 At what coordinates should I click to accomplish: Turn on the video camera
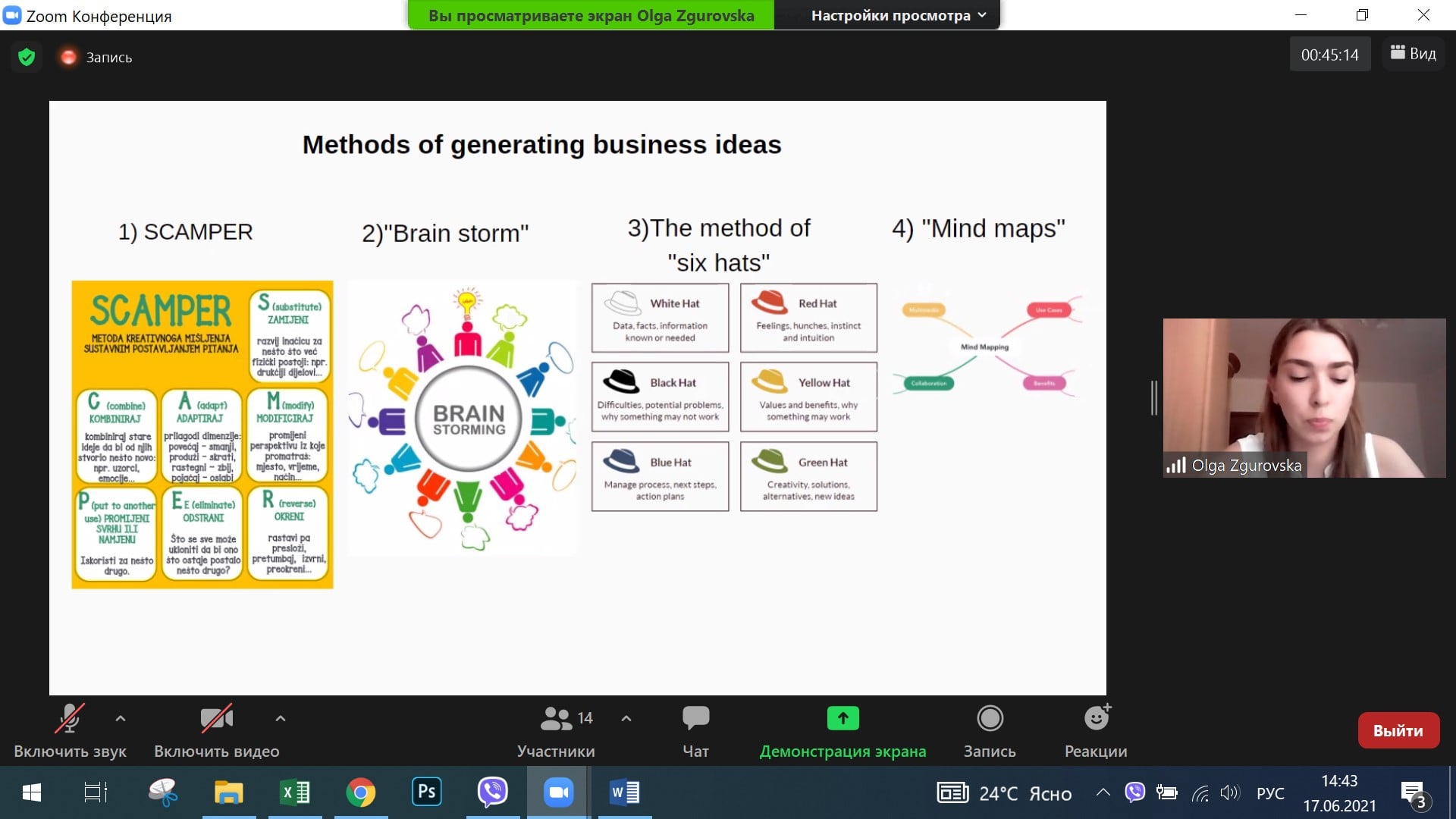pyautogui.click(x=216, y=718)
